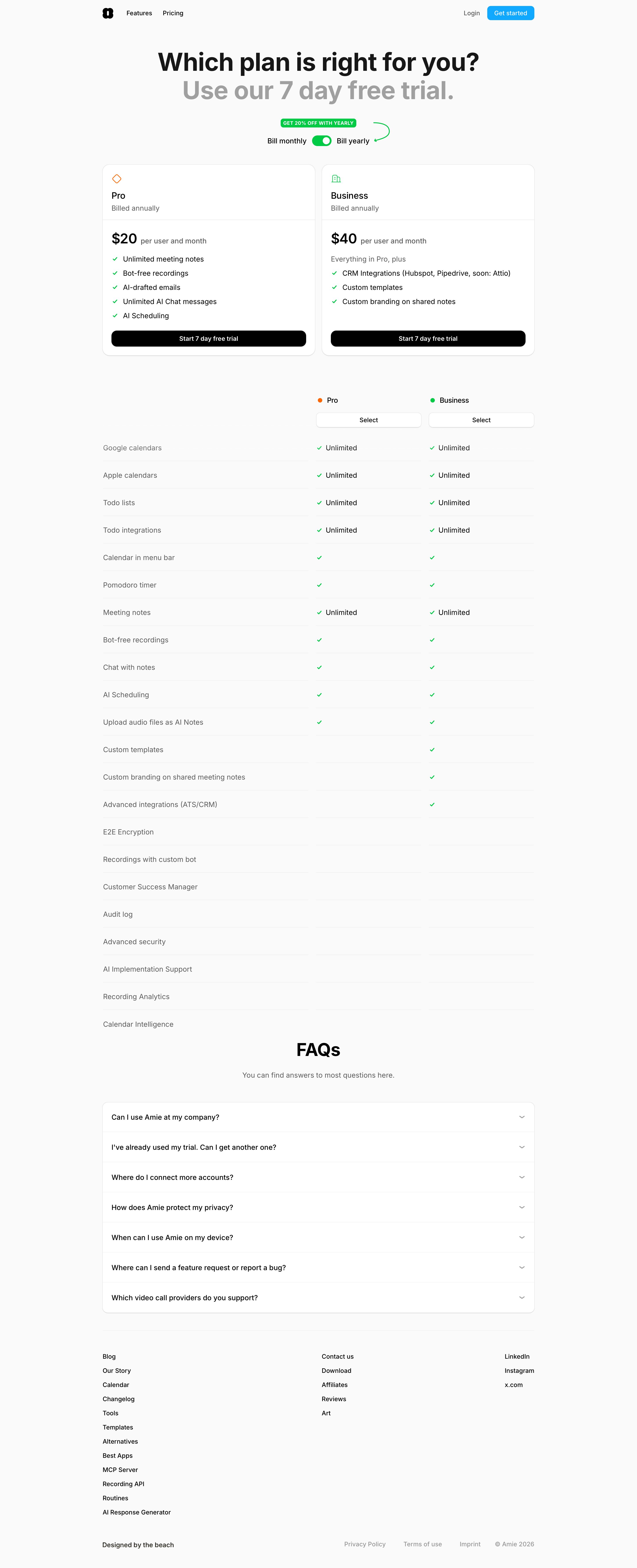
Task: Click the green building Business plan icon
Action: click(x=336, y=179)
